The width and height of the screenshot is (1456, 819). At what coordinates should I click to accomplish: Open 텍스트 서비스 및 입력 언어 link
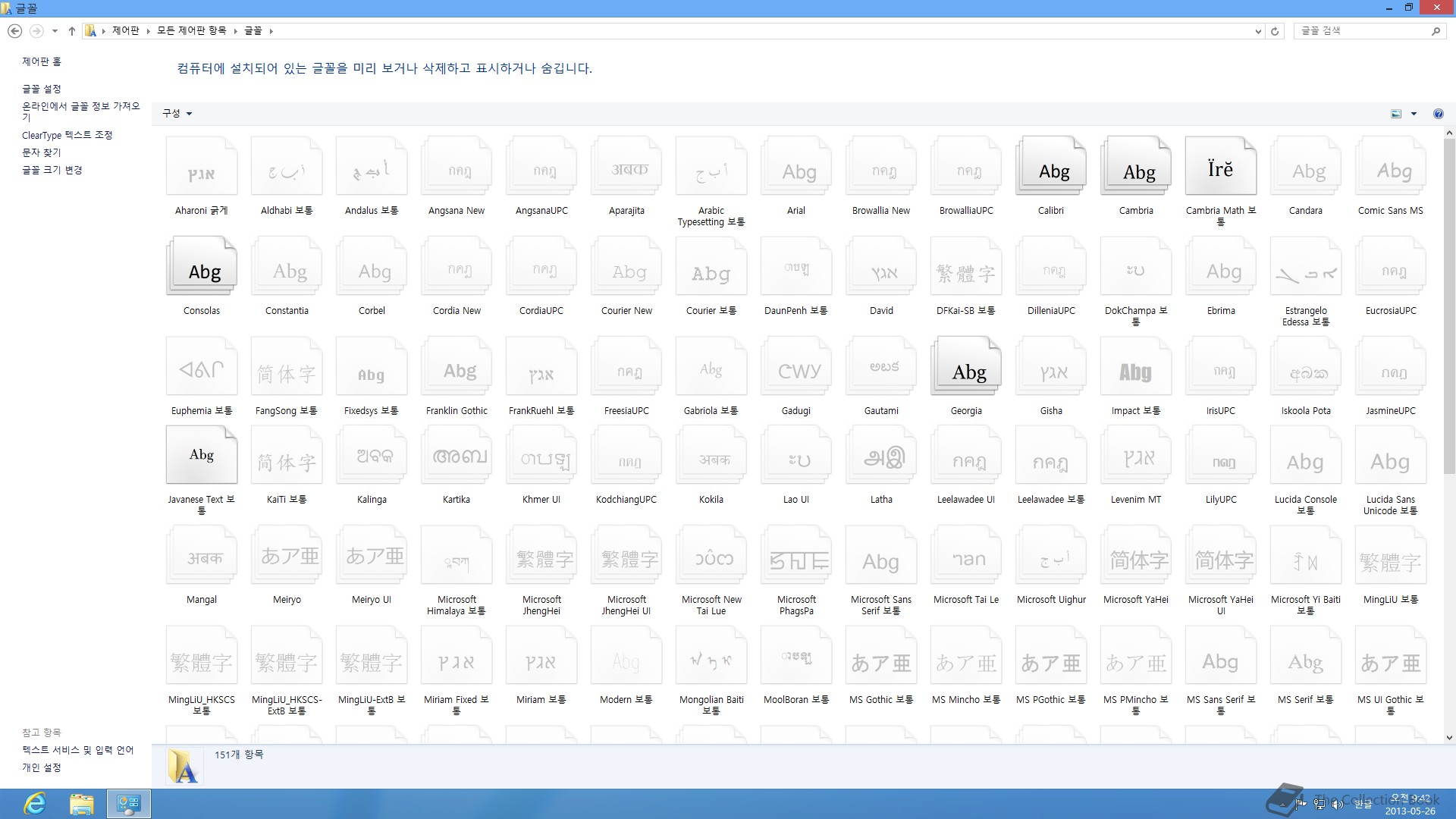[78, 750]
